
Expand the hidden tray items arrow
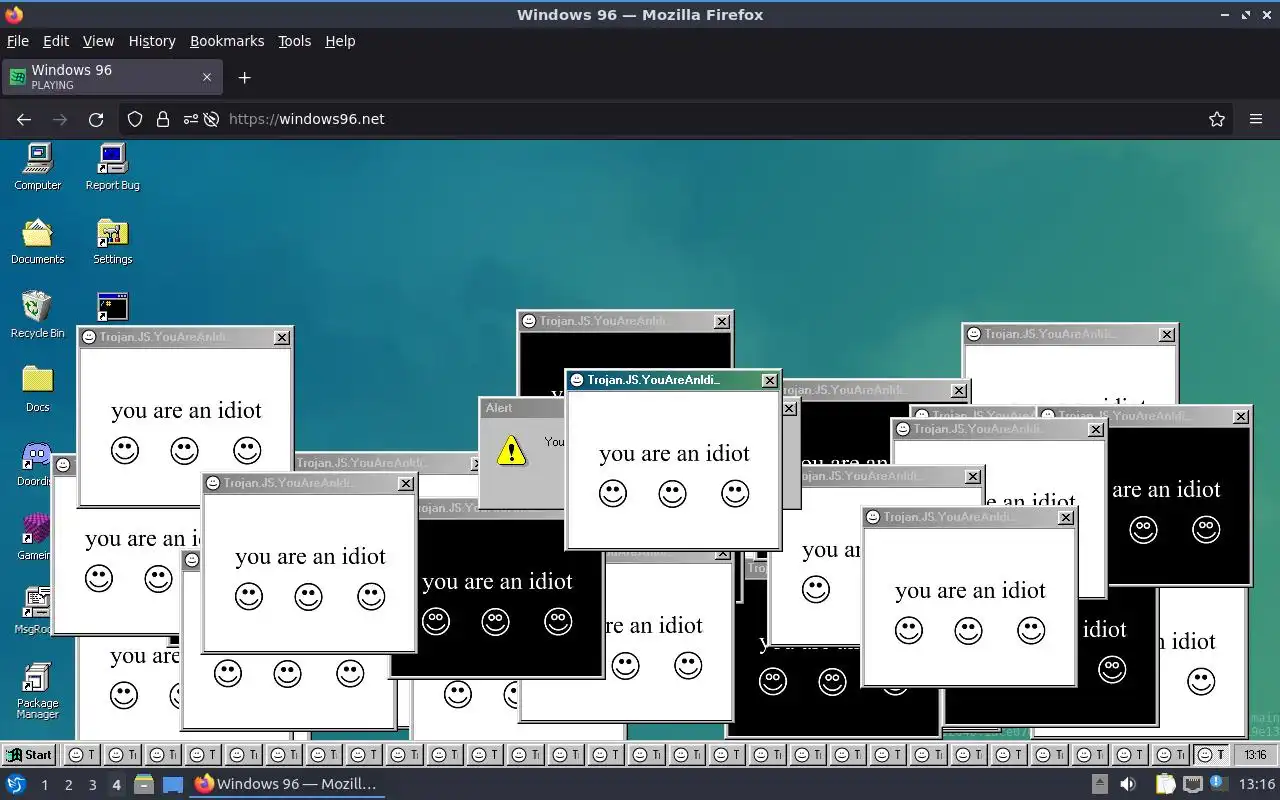click(1099, 784)
